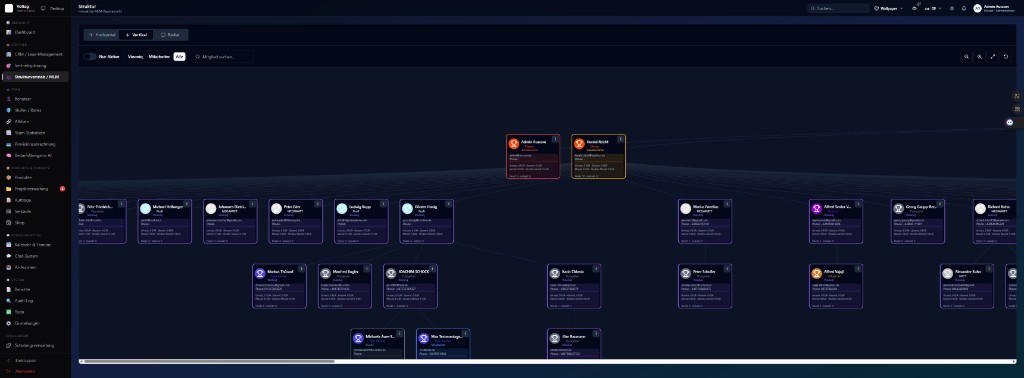Screen dimensions: 1024x378
Task: Open Einstellungen in the sidebar
Action: [35, 323]
